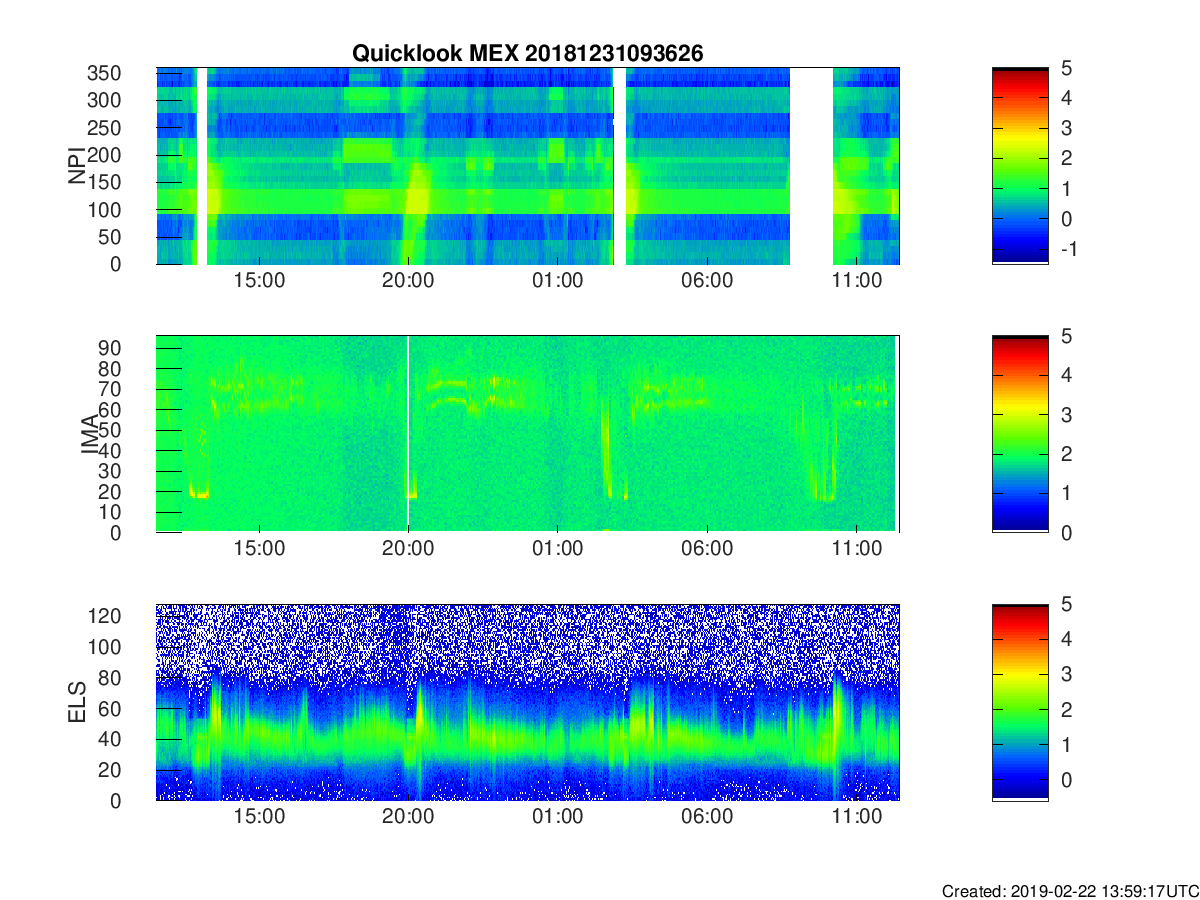The image size is (1200, 900).
Task: Click the 11:00 time tick of IMA plot
Action: coord(856,549)
